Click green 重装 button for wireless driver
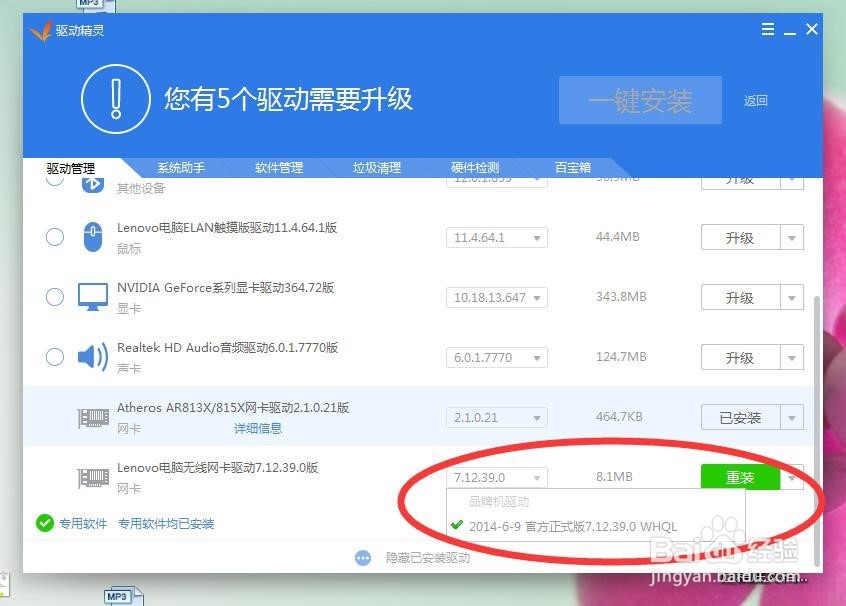The height and width of the screenshot is (606, 846). [x=740, y=477]
